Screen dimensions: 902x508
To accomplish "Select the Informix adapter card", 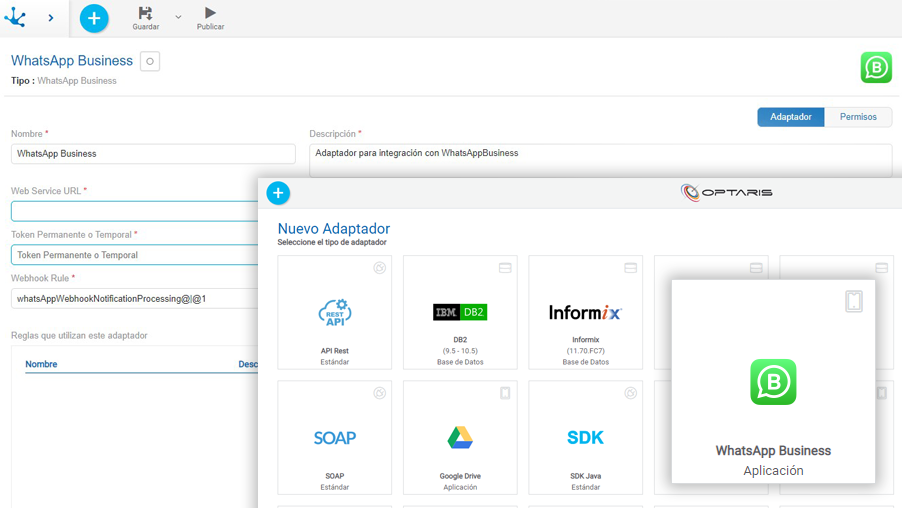I will [x=585, y=312].
